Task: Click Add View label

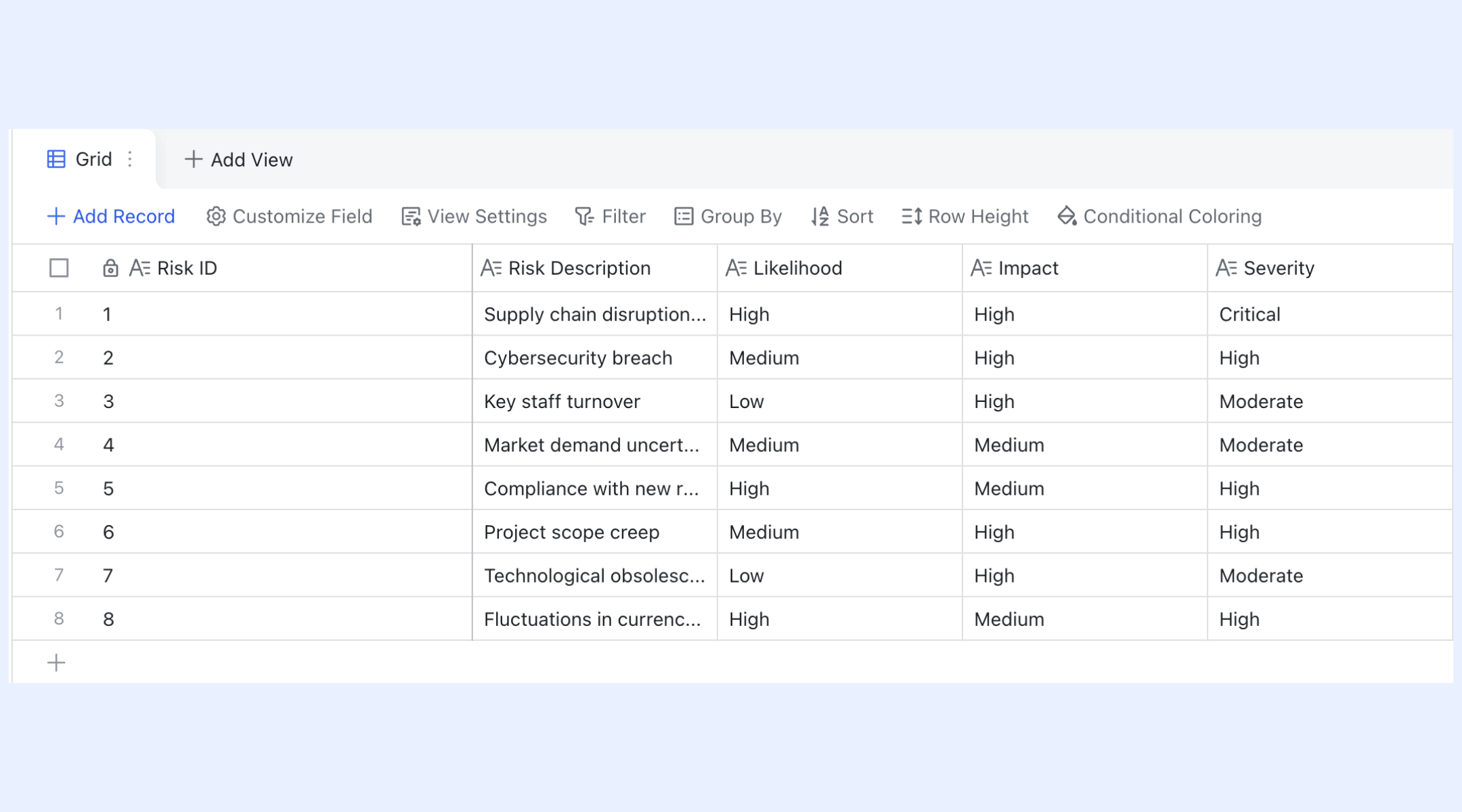Action: [252, 160]
